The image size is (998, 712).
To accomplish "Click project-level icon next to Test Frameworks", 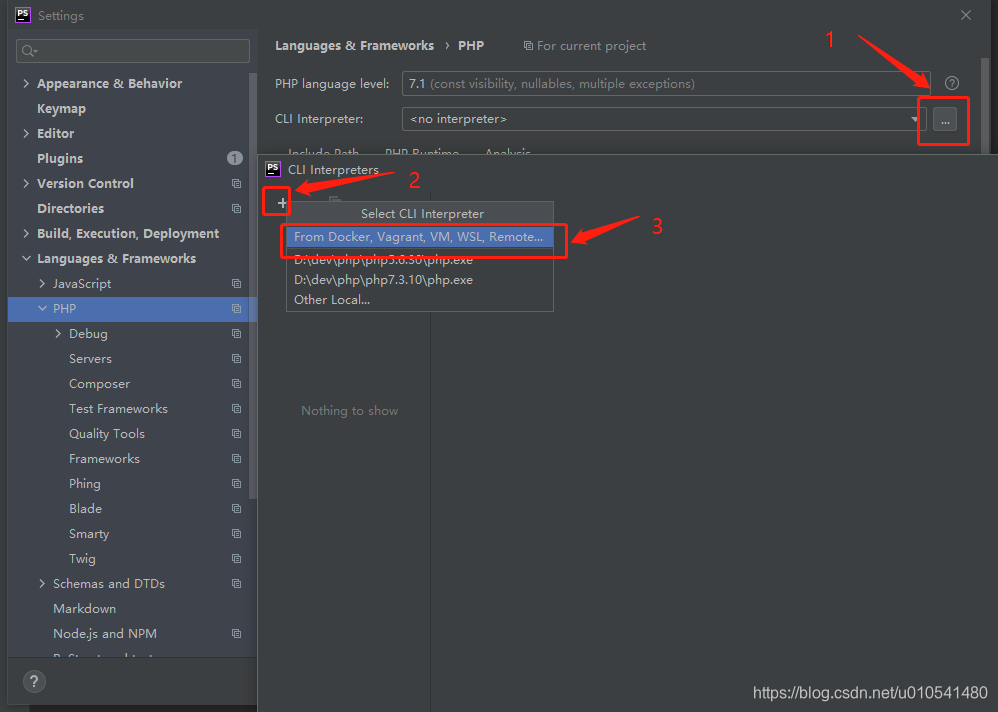I will (237, 408).
